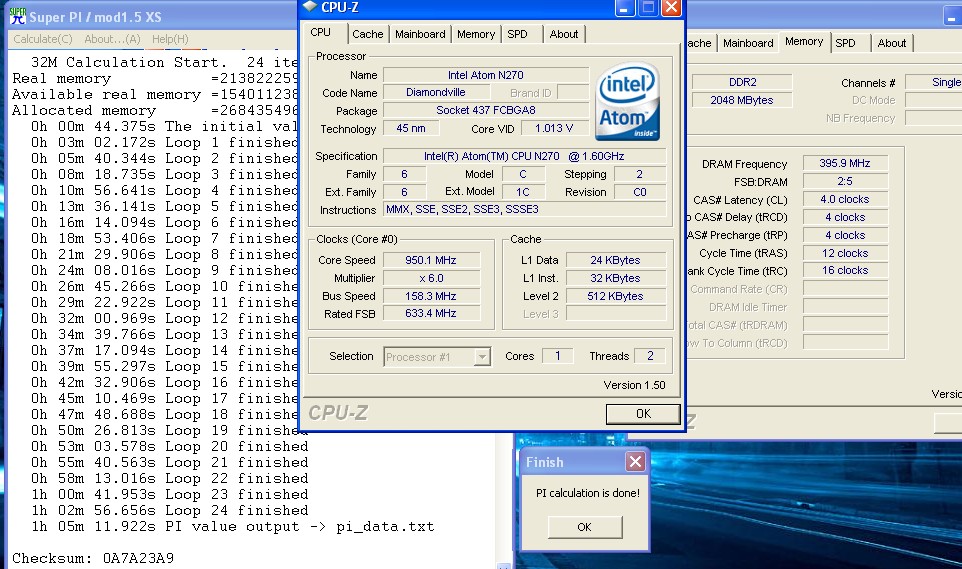Switch to the Mainboard tab in front CPU-Z
Screen dimensions: 962x569
click(420, 34)
